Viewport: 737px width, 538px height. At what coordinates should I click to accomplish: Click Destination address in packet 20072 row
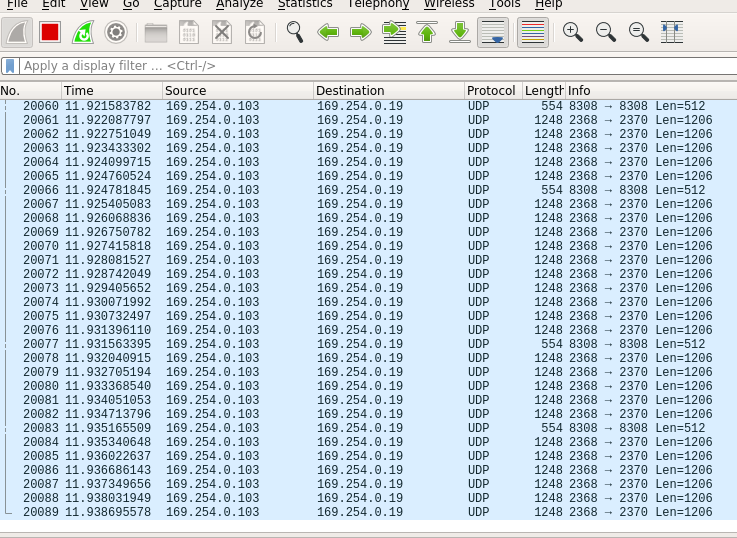360,274
